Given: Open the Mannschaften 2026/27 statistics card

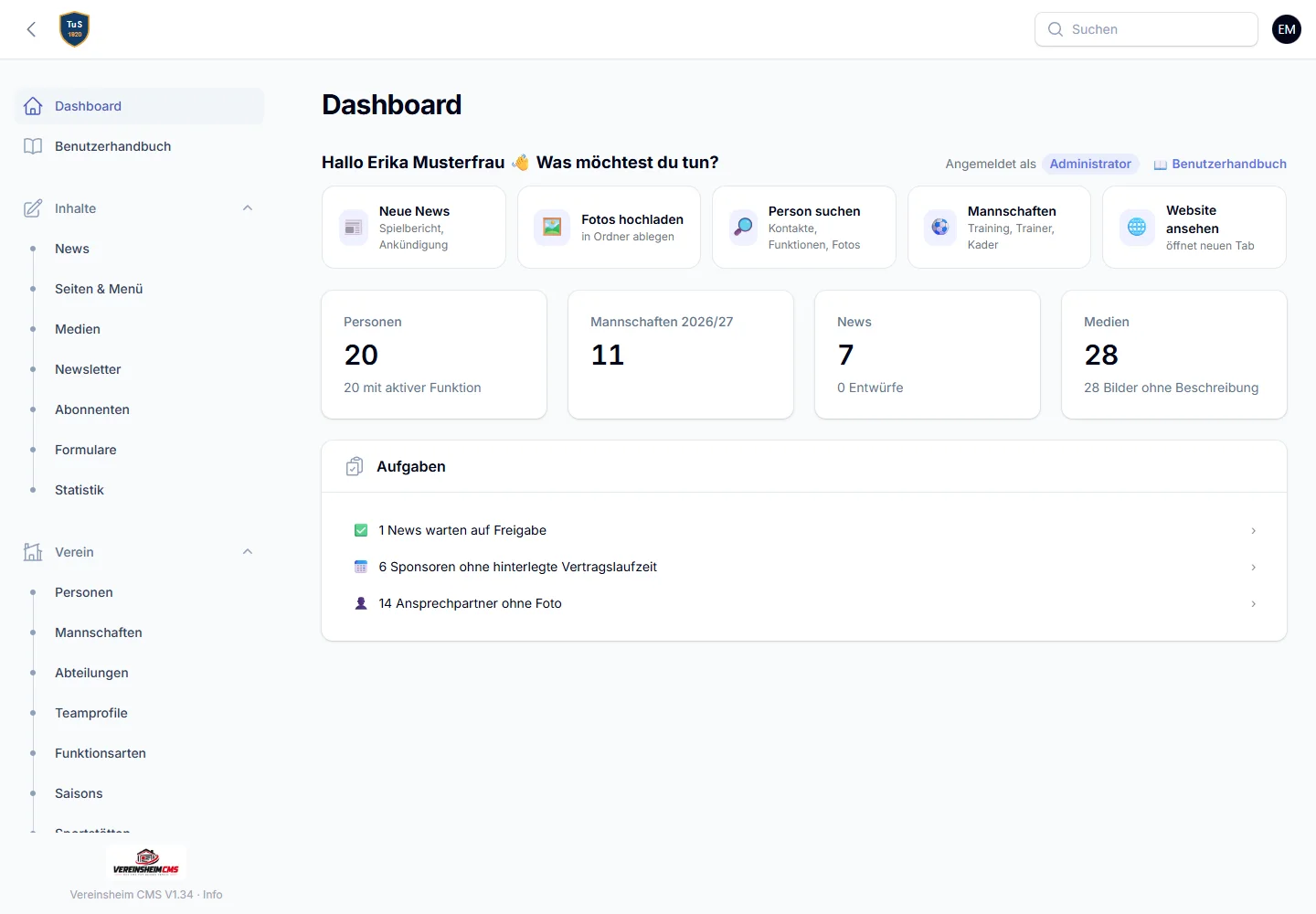Looking at the screenshot, I should click(x=681, y=355).
